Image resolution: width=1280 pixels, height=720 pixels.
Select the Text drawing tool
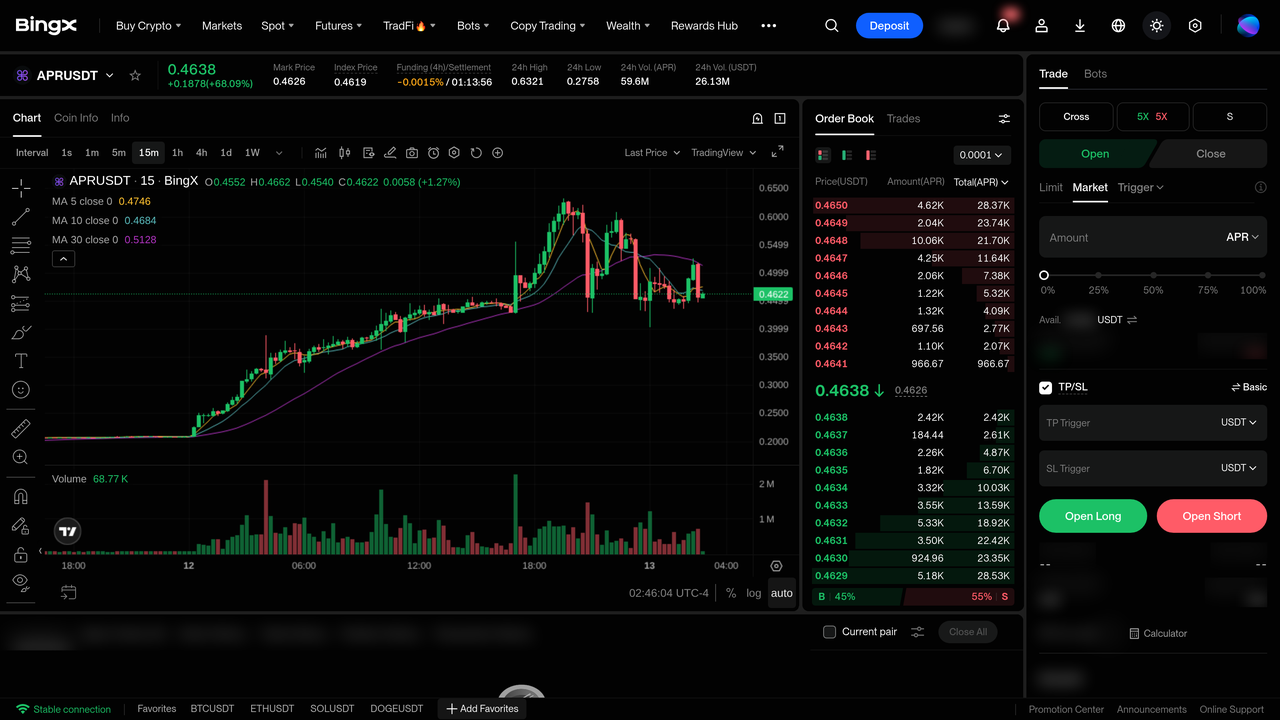tap(20, 361)
